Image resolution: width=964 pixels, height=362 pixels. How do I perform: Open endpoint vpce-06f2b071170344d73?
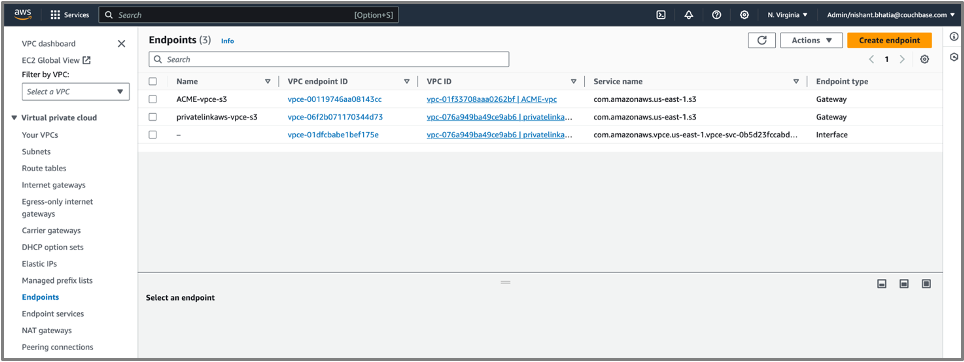[335, 117]
